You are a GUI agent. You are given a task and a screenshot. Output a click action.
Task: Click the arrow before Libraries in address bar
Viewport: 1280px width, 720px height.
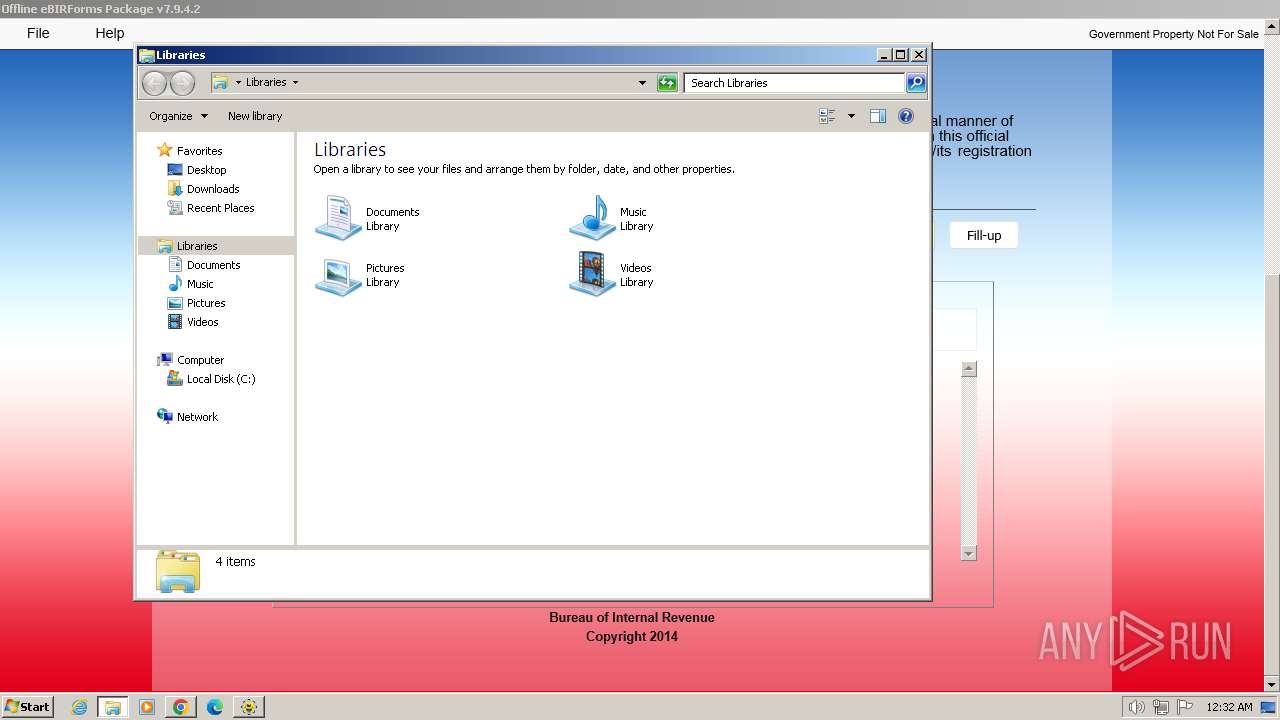238,83
